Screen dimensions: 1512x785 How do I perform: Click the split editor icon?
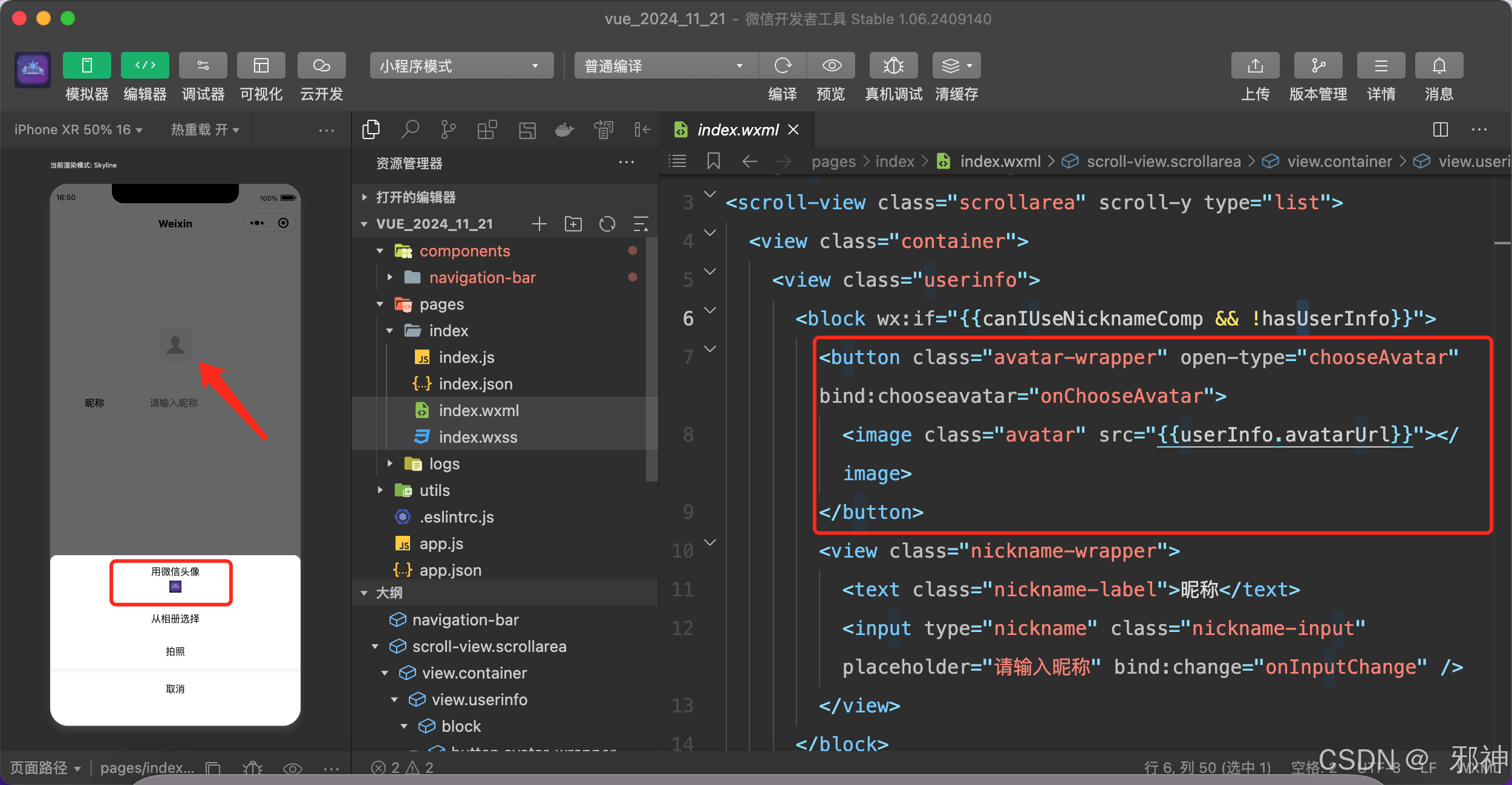pos(1440,129)
